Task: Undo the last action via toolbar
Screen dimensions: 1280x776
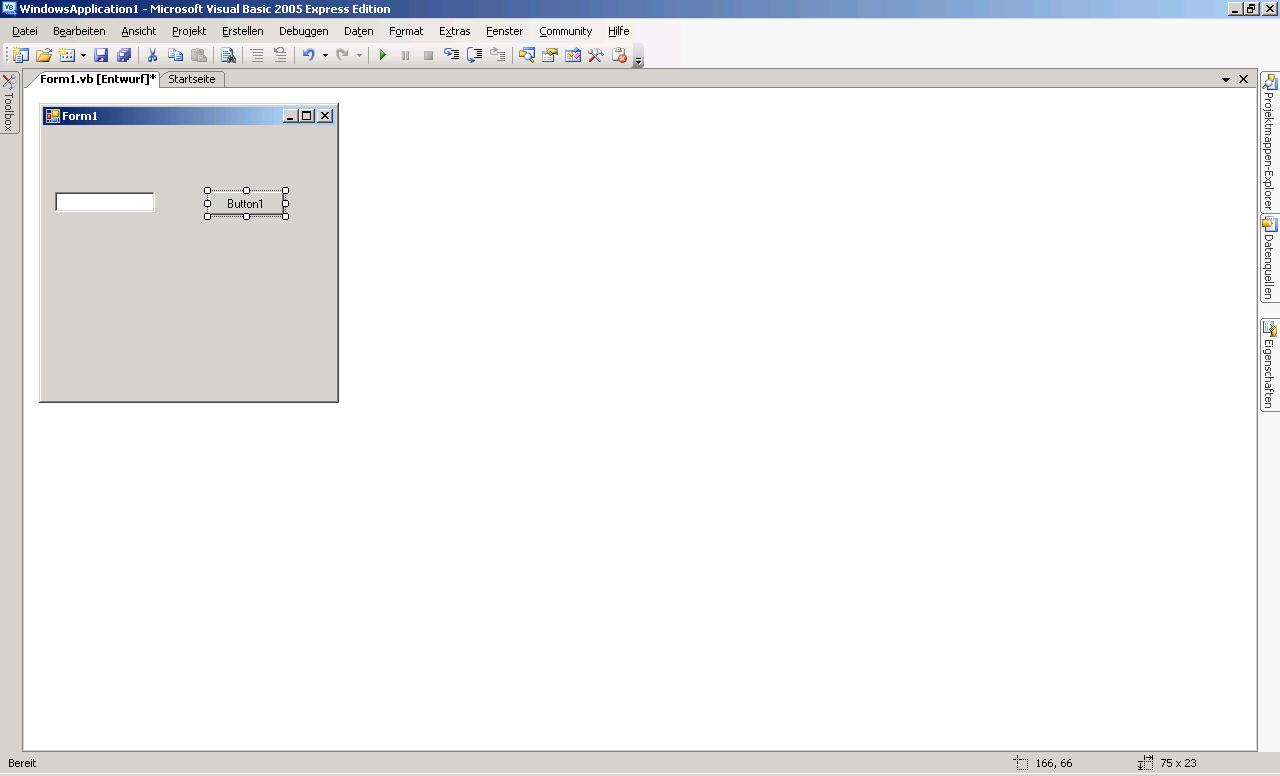Action: pyautogui.click(x=309, y=56)
